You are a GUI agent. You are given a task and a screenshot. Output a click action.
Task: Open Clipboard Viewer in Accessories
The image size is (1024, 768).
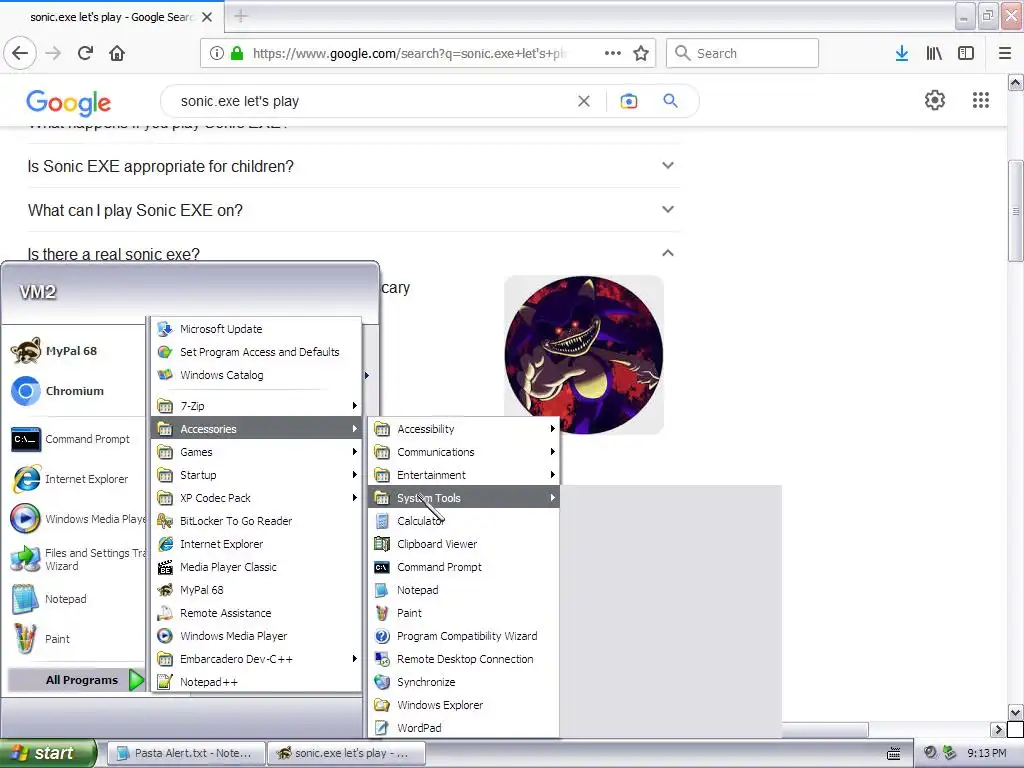pyautogui.click(x=464, y=544)
